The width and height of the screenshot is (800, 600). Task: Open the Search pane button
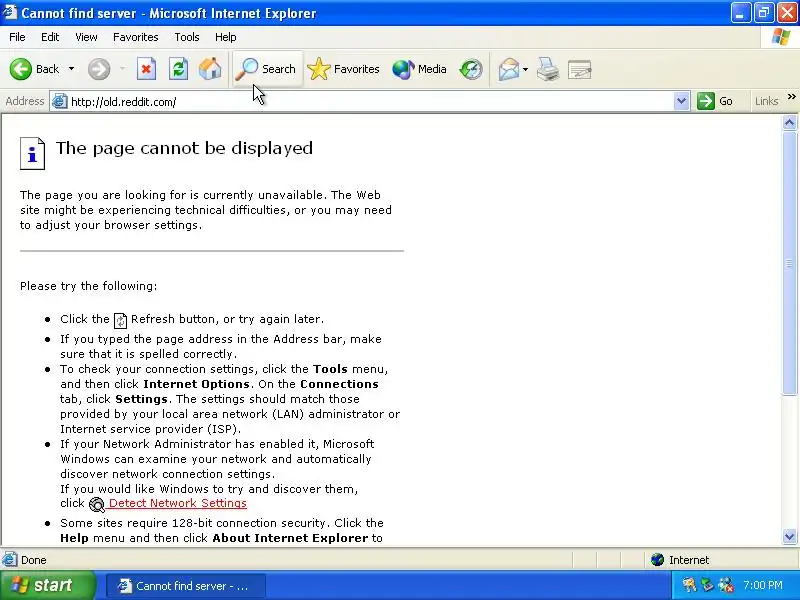pos(267,69)
